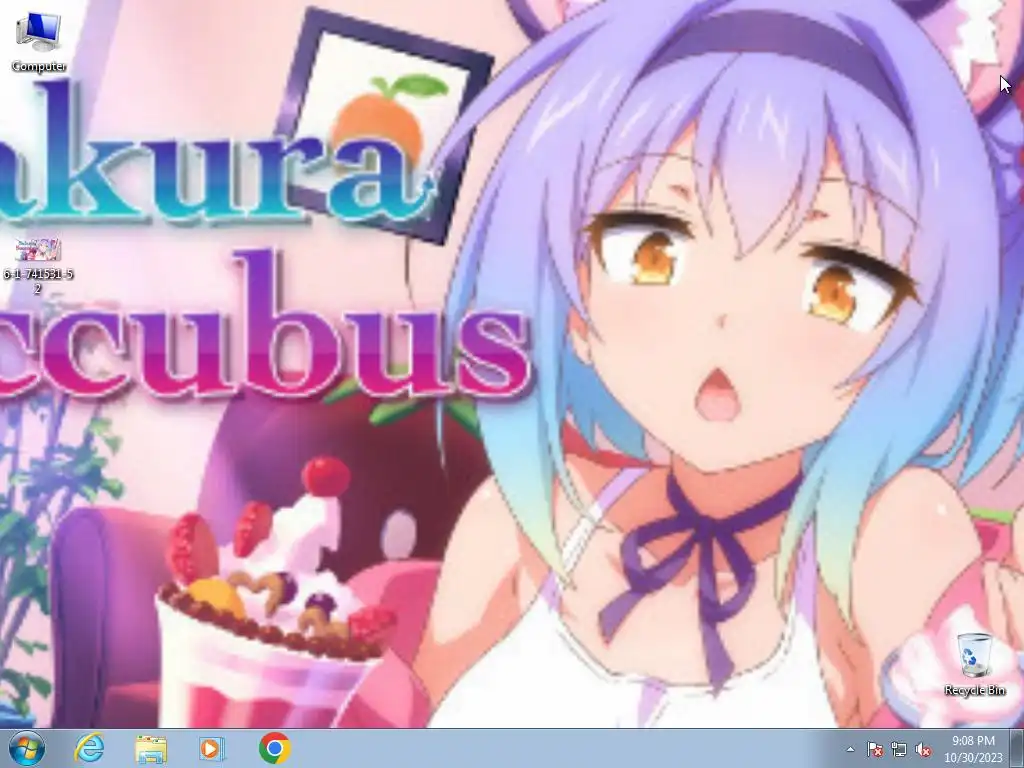This screenshot has height=768, width=1024.
Task: Open Windows Explorer folder from the taskbar
Action: [150, 748]
